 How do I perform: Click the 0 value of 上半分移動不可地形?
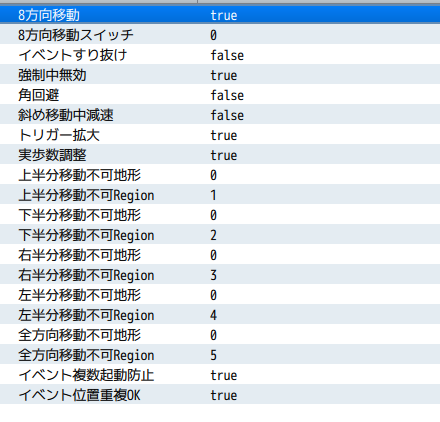click(213, 175)
